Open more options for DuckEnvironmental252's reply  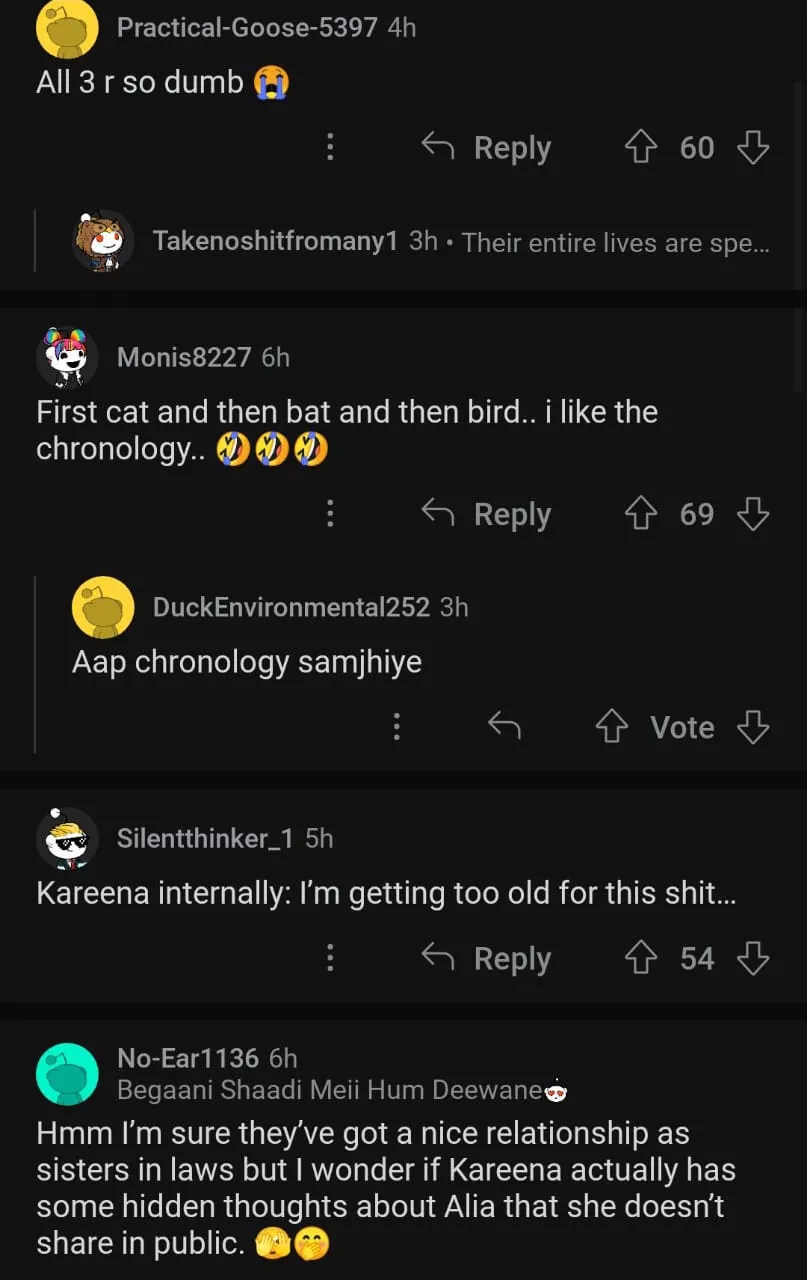click(x=397, y=727)
